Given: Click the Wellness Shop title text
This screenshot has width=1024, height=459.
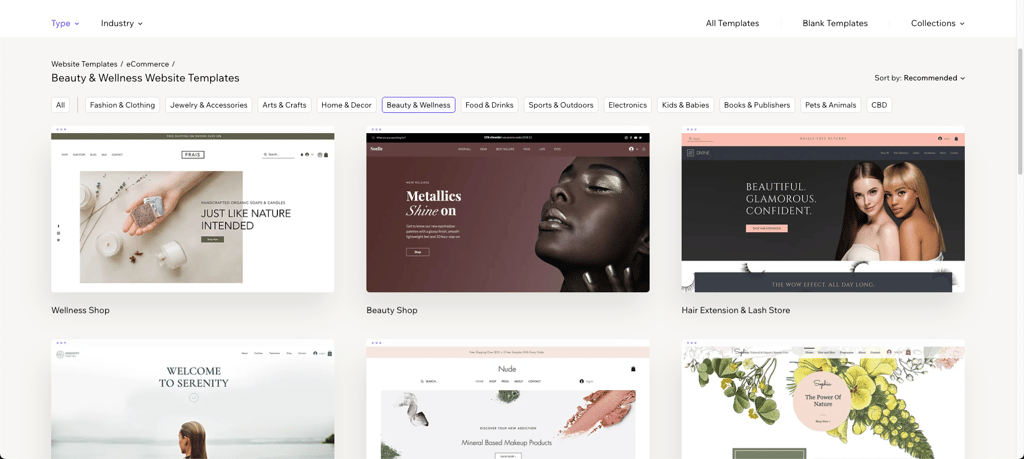Looking at the screenshot, I should click(x=80, y=310).
